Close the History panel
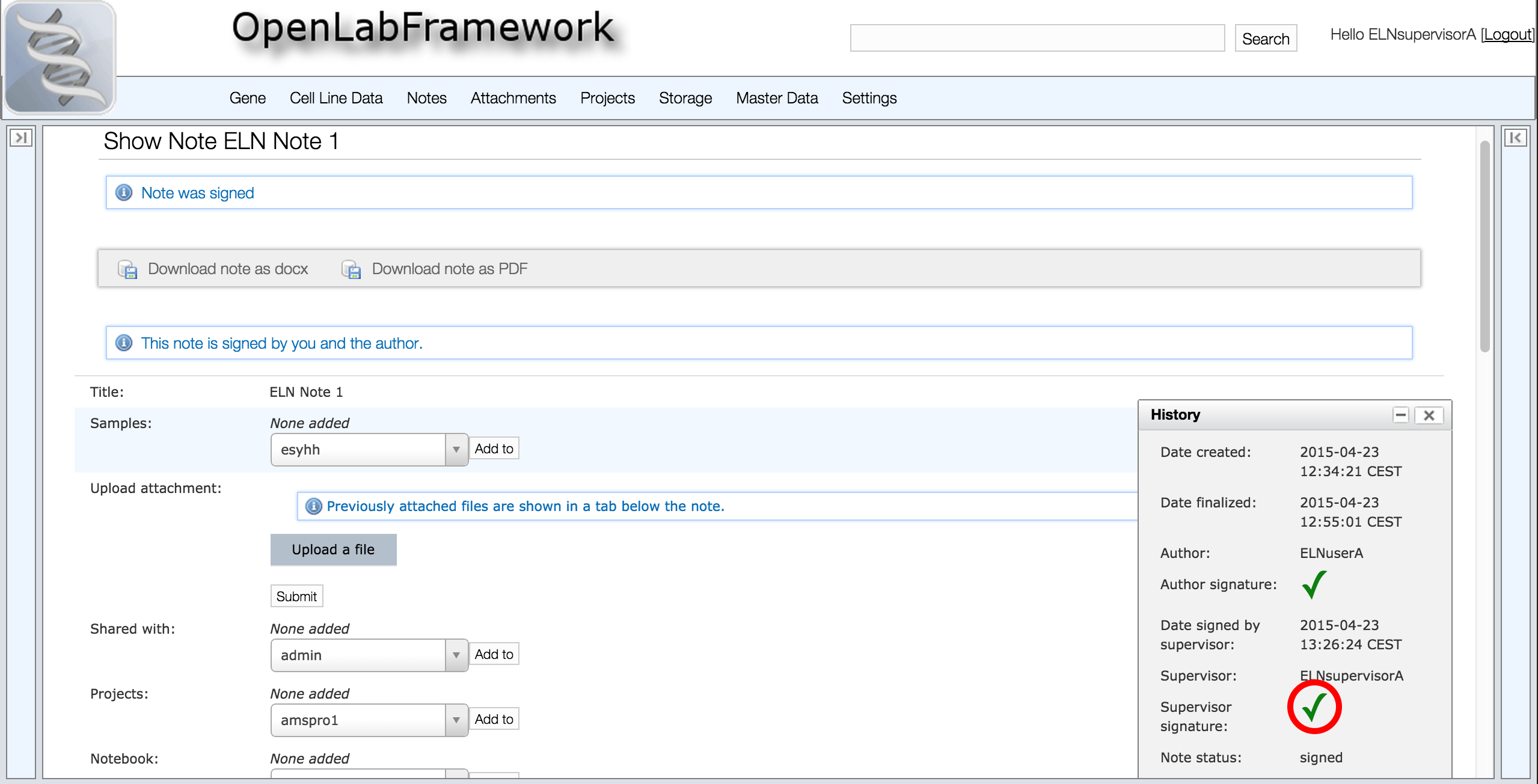 [x=1429, y=415]
